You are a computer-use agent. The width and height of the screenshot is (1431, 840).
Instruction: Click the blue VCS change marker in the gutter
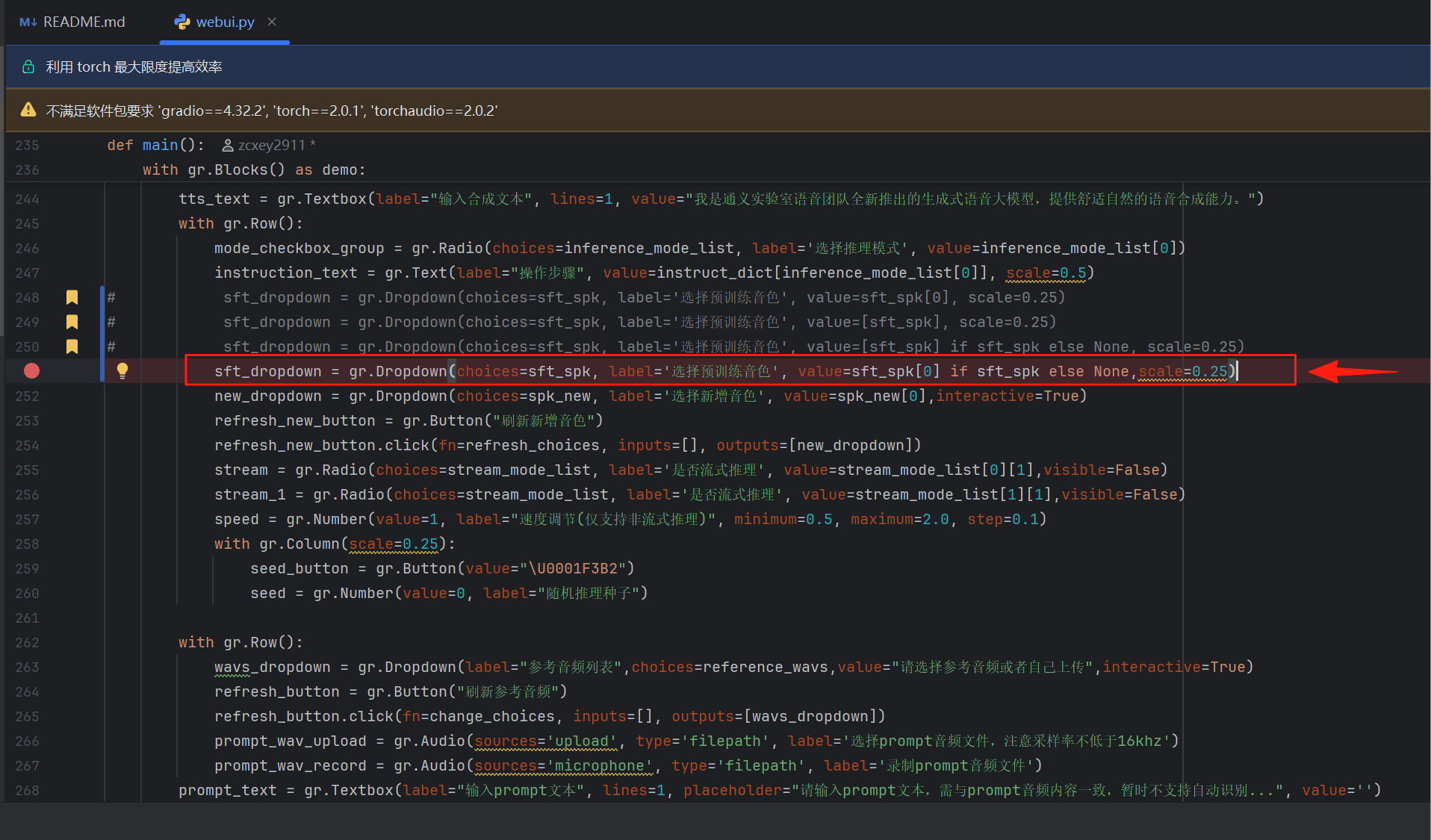click(102, 322)
